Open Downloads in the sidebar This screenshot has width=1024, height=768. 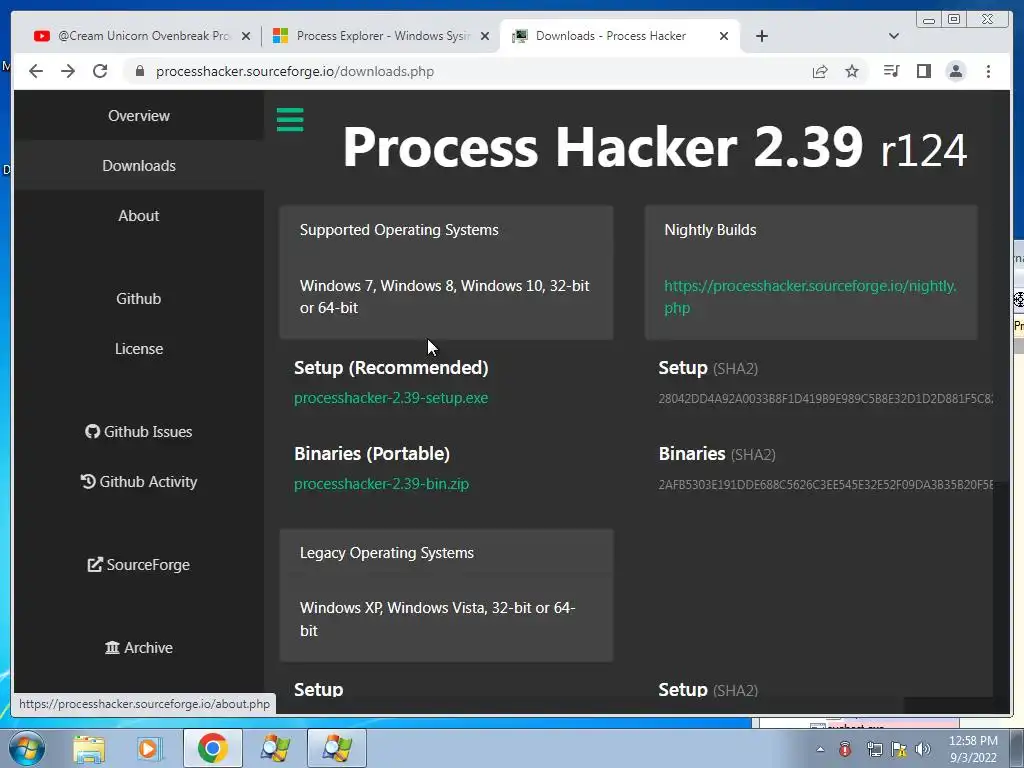click(139, 166)
